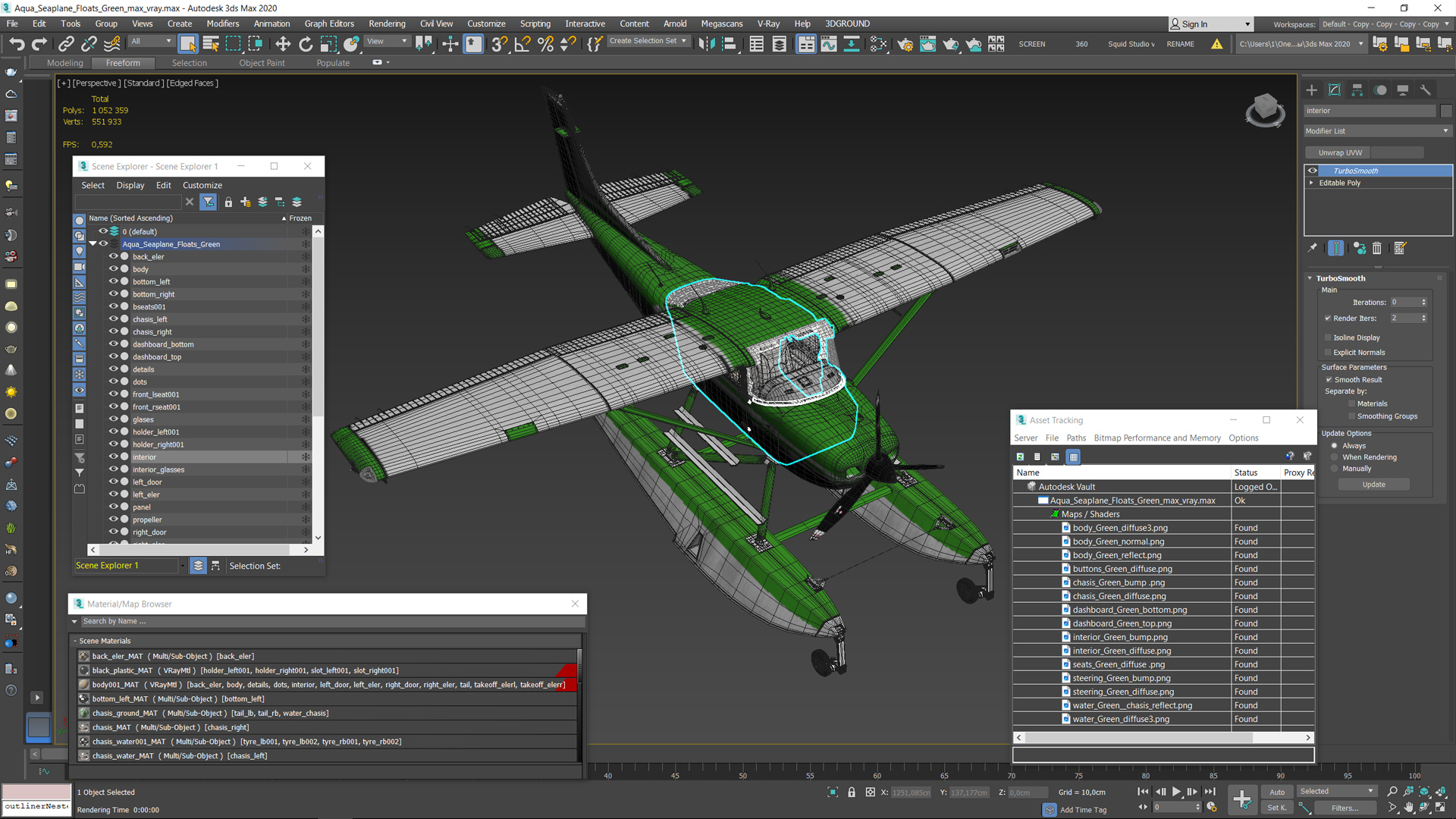Toggle the Render Iters checkbox
This screenshot has height=819, width=1456.
point(1328,318)
